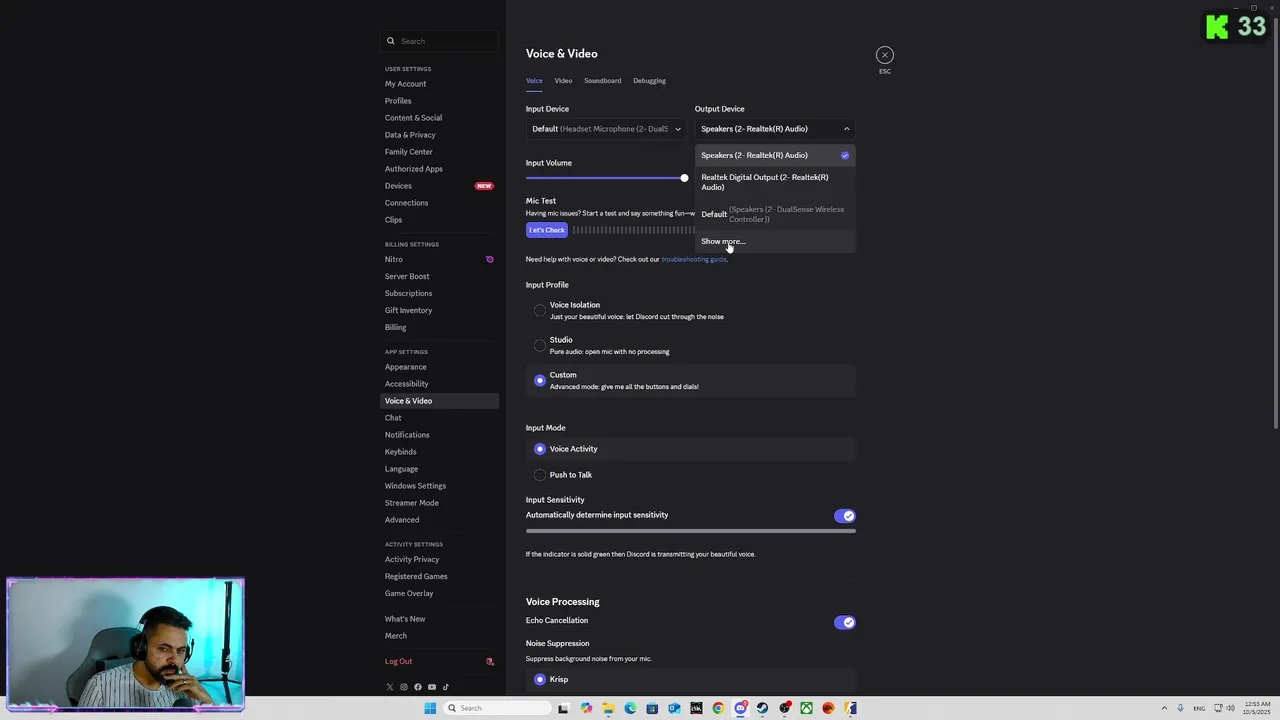1280x720 pixels.
Task: Open Steam from the taskbar
Action: pos(762,708)
